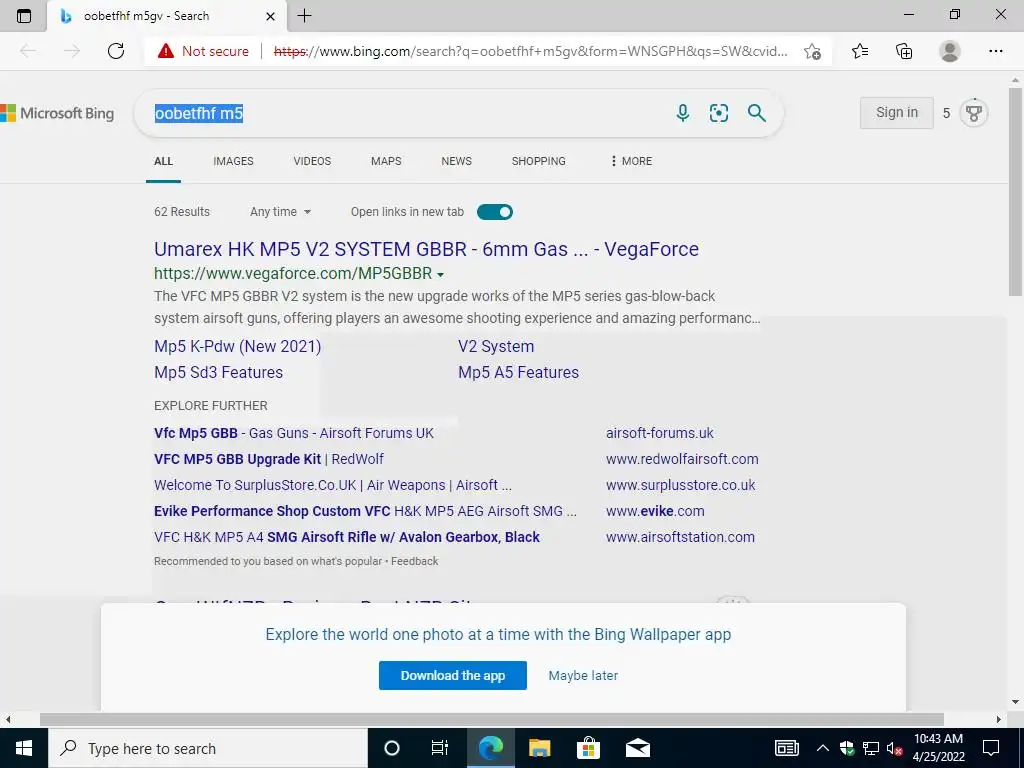Click the Windows Start button
Viewport: 1024px width, 768px height.
(x=24, y=748)
